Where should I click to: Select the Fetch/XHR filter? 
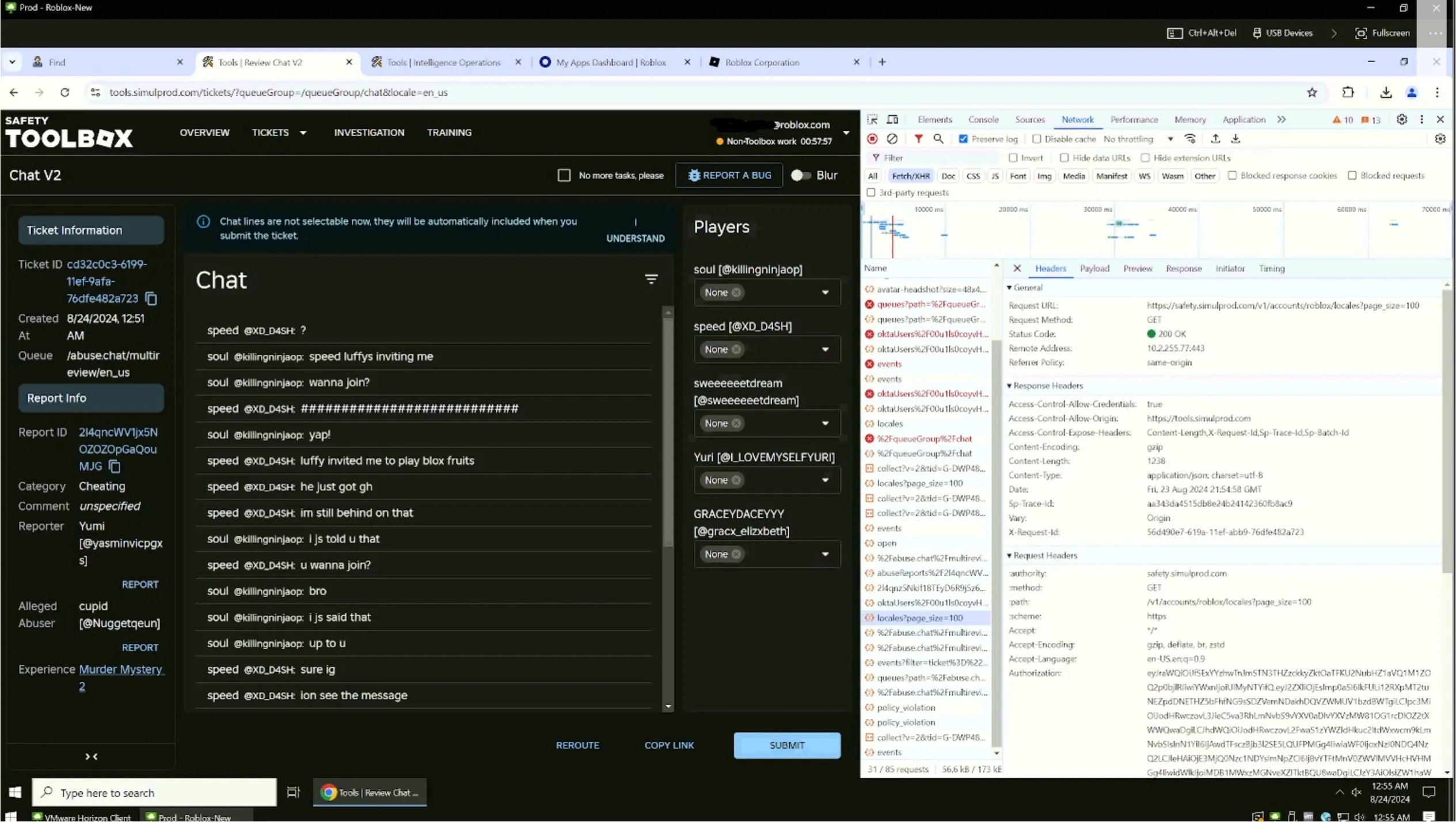click(x=910, y=176)
